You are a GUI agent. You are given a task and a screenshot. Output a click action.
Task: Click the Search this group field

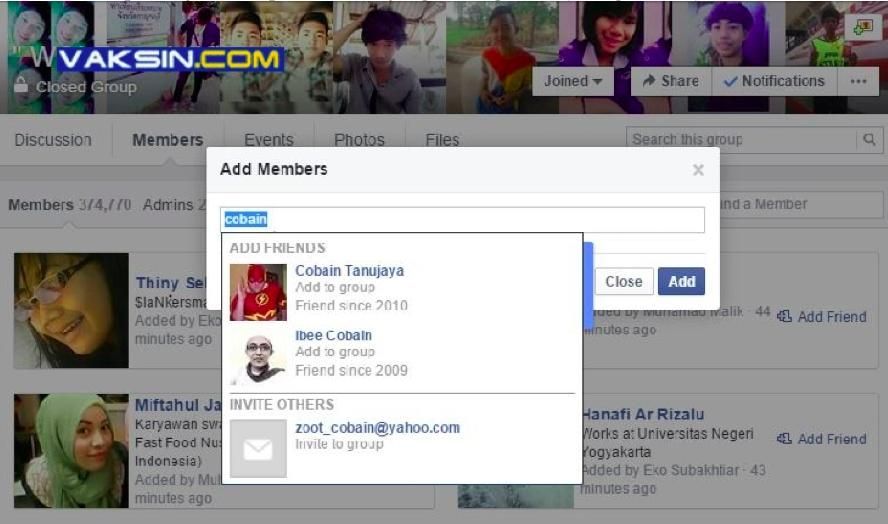pos(740,140)
